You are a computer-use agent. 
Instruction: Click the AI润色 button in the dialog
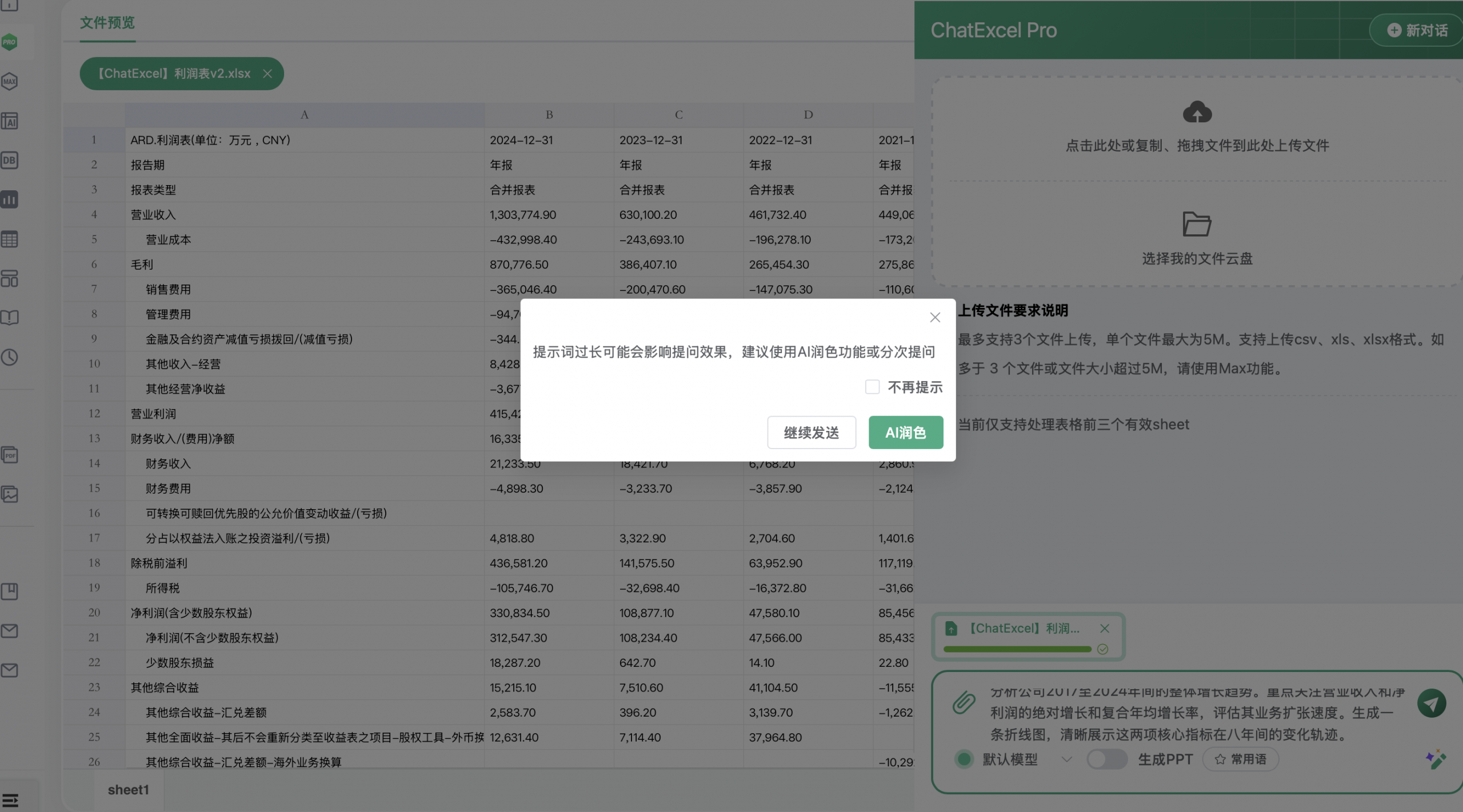click(x=906, y=433)
